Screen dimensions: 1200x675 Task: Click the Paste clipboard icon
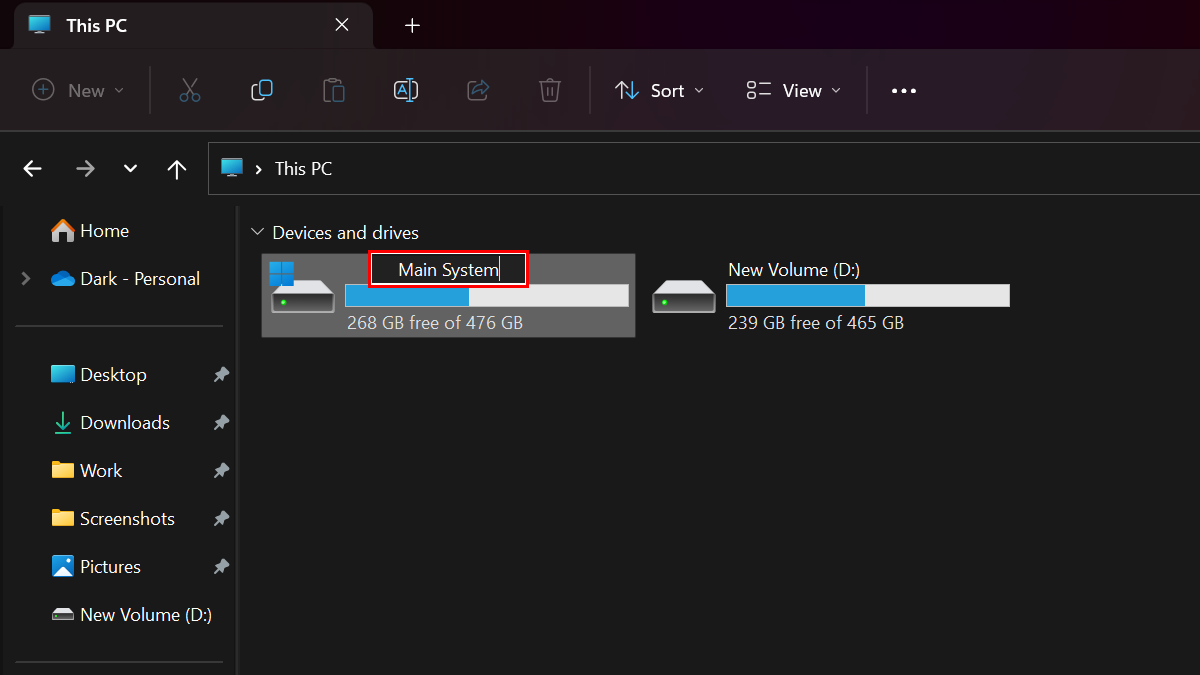pos(334,91)
